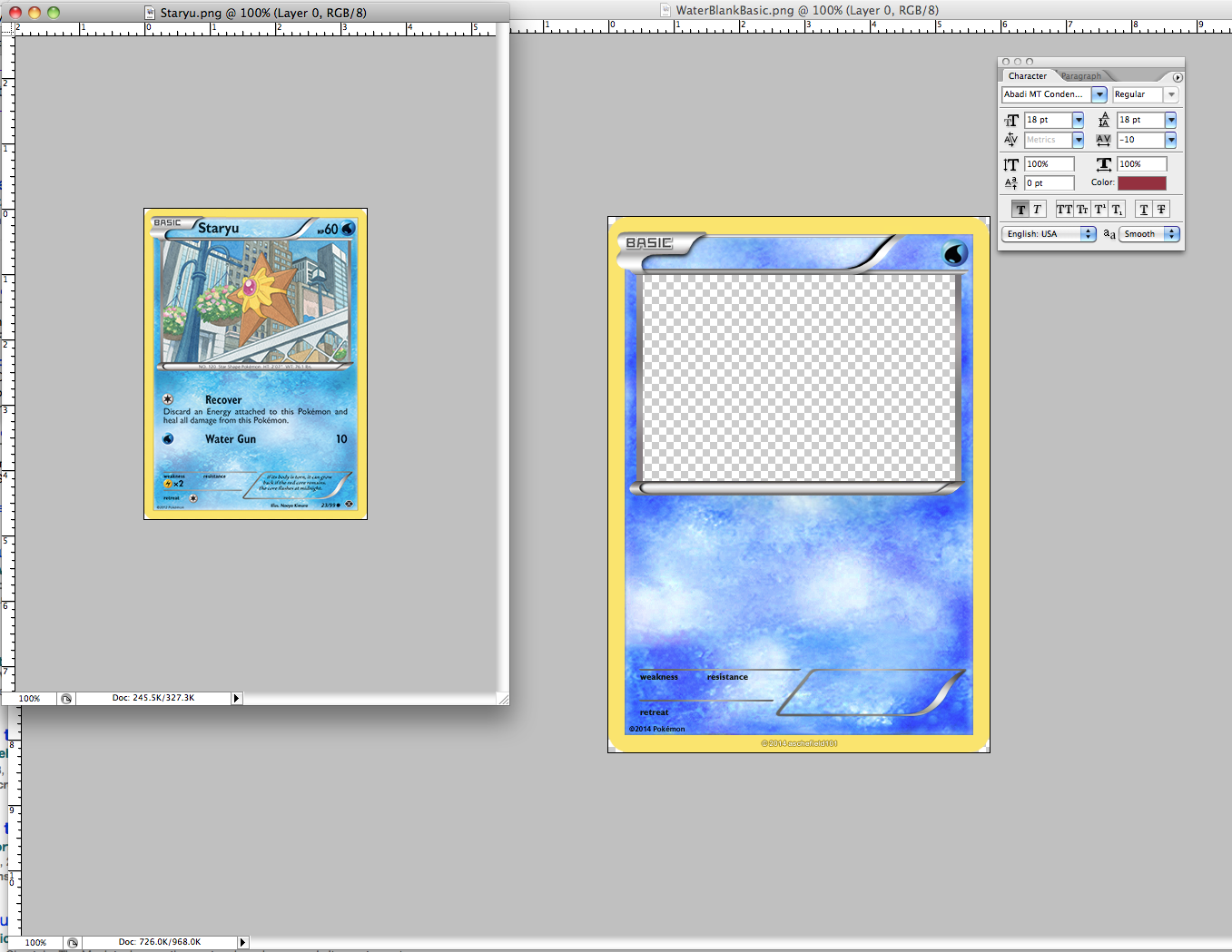Click the 0 pt baseline shift field
The width and height of the screenshot is (1232, 952).
point(1050,183)
